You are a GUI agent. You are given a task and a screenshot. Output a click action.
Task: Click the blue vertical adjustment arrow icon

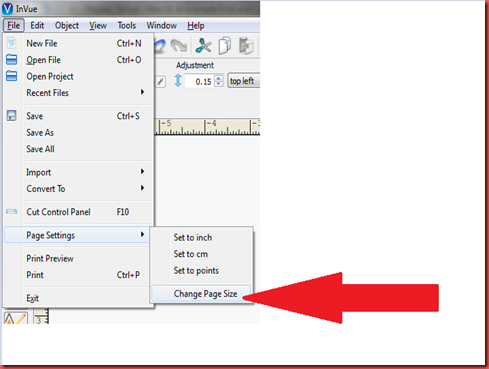click(x=178, y=81)
